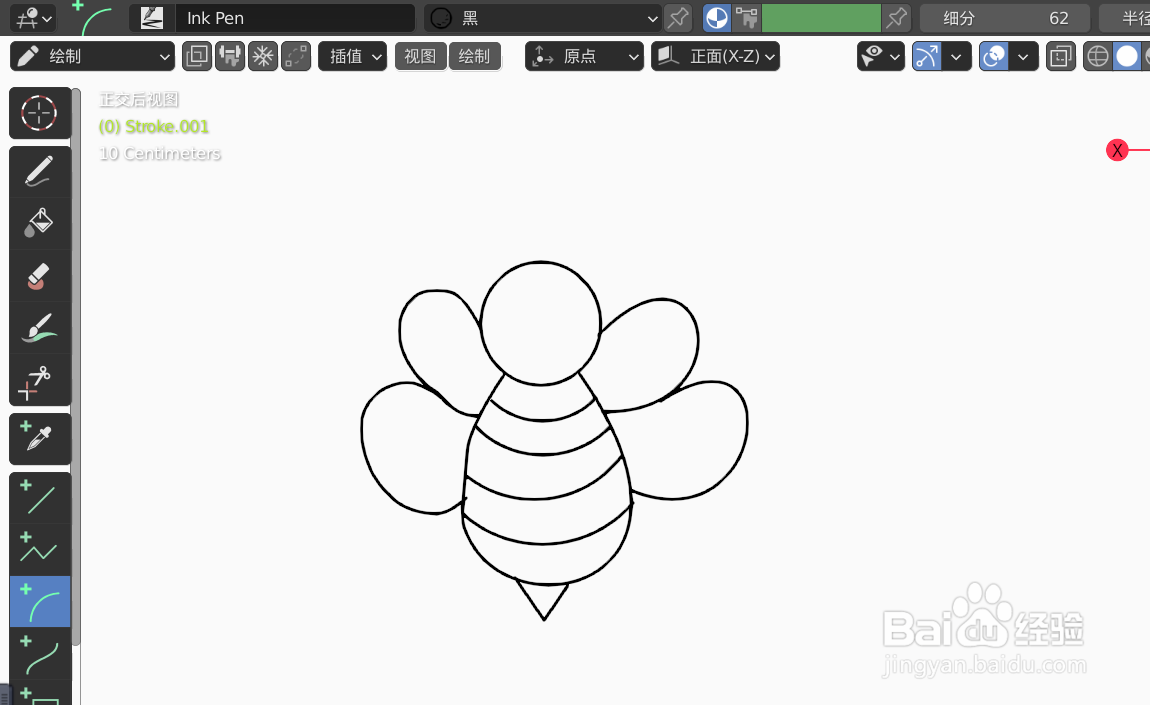Activate the Erase tool
Image resolution: width=1150 pixels, height=705 pixels.
coord(40,276)
